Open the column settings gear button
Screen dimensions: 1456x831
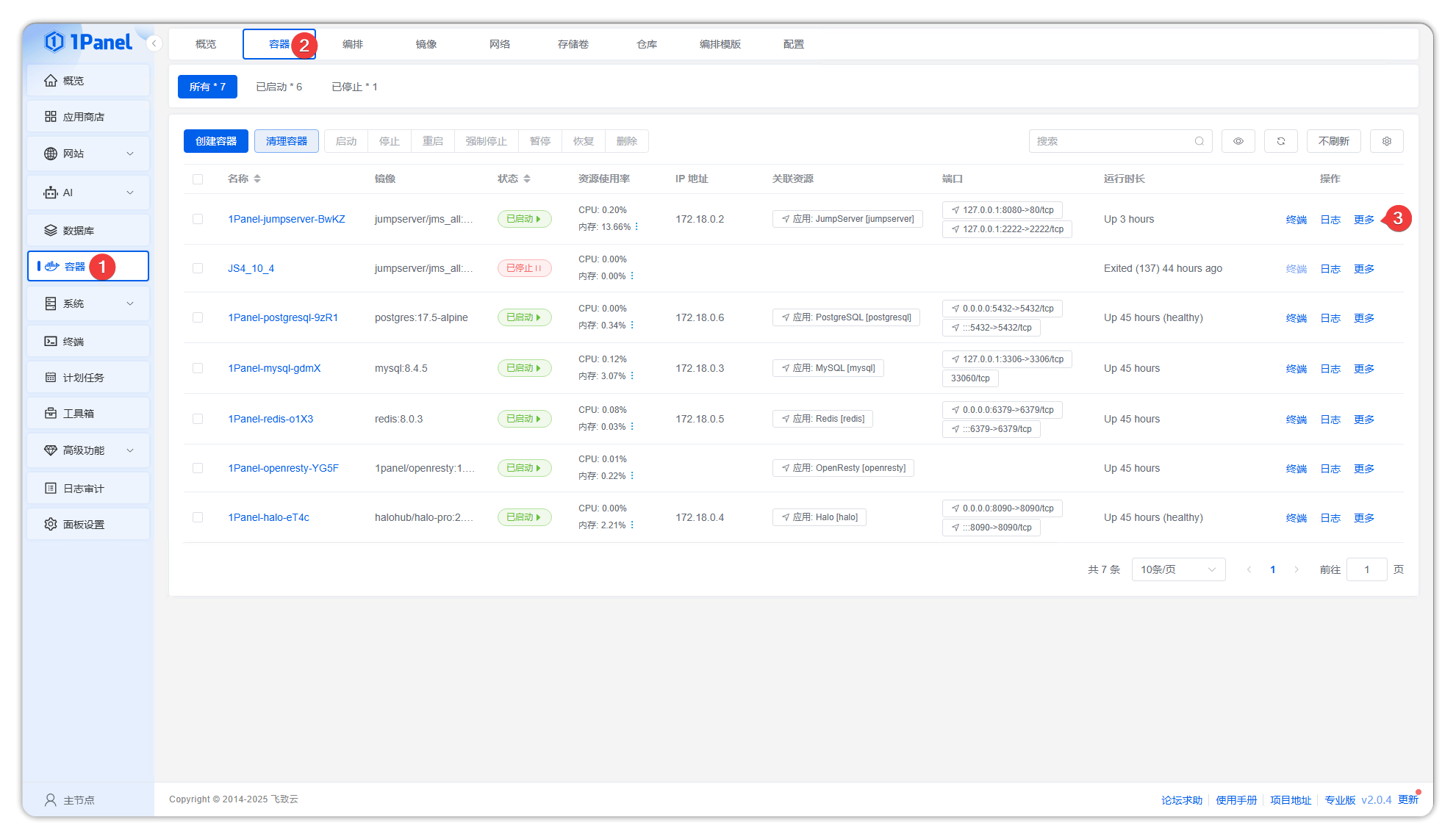[1387, 141]
